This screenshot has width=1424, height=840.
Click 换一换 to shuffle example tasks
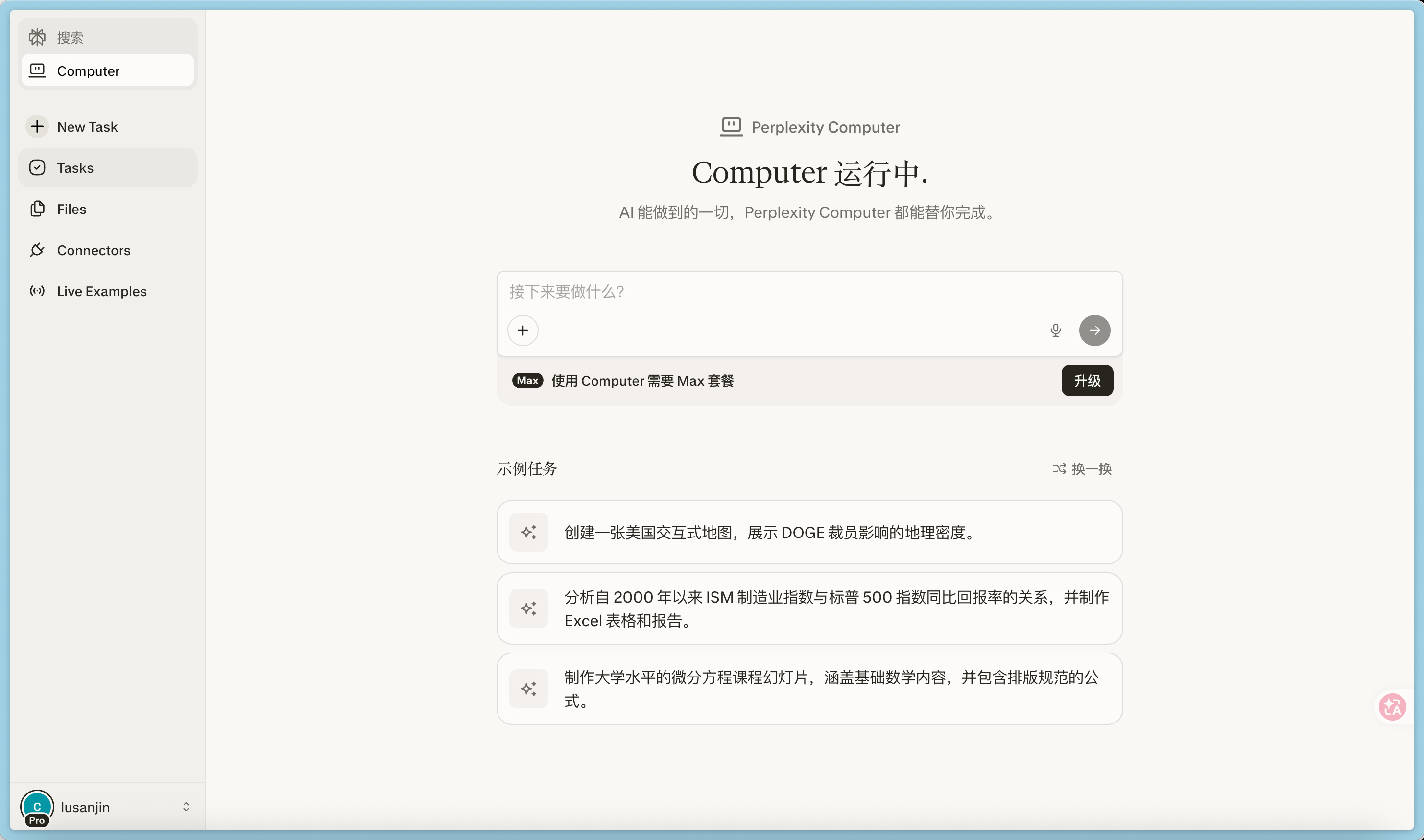click(x=1082, y=468)
